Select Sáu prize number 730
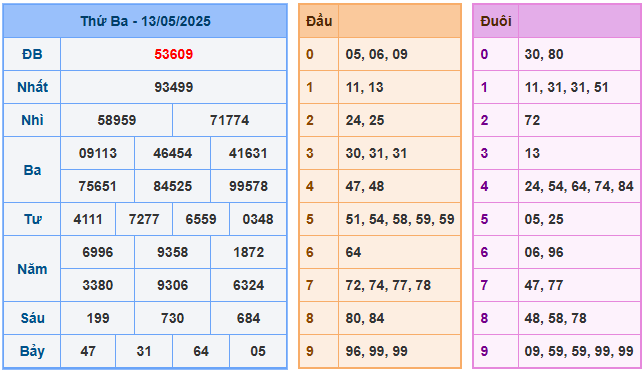The height and width of the screenshot is (370, 643). [x=172, y=318]
